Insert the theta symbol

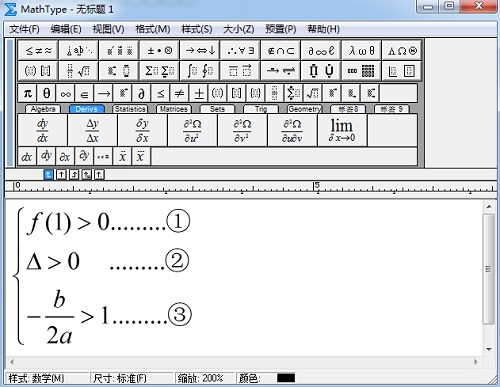pos(47,93)
